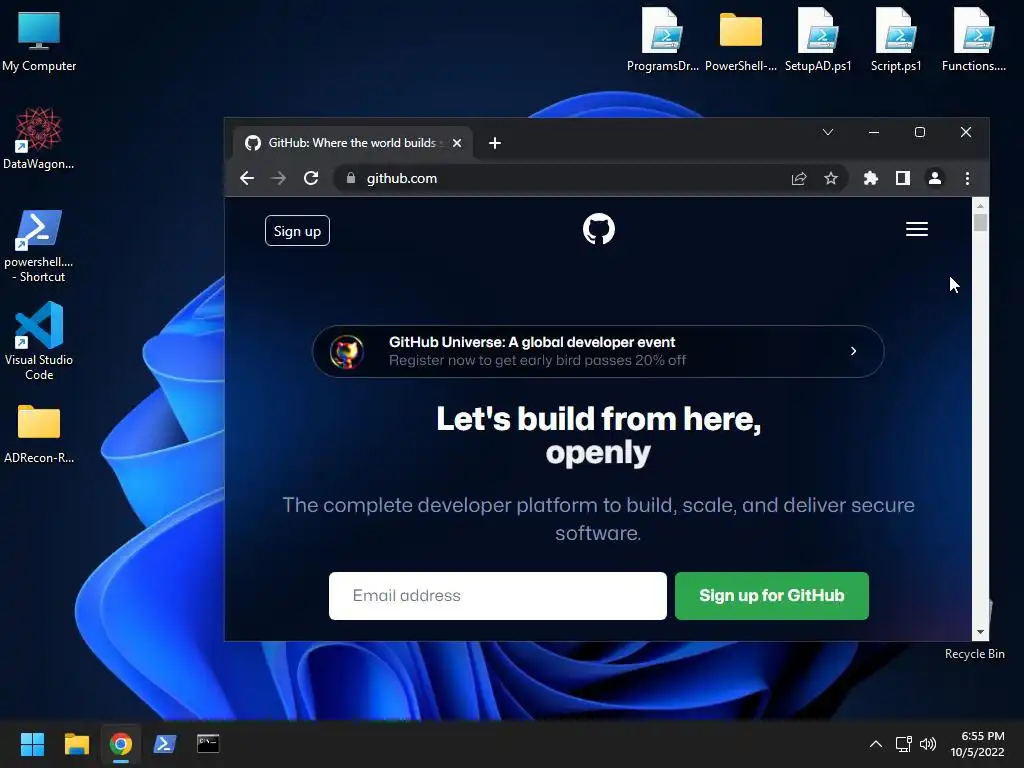This screenshot has width=1024, height=768.
Task: Click Chrome icon in taskbar
Action: pos(121,744)
